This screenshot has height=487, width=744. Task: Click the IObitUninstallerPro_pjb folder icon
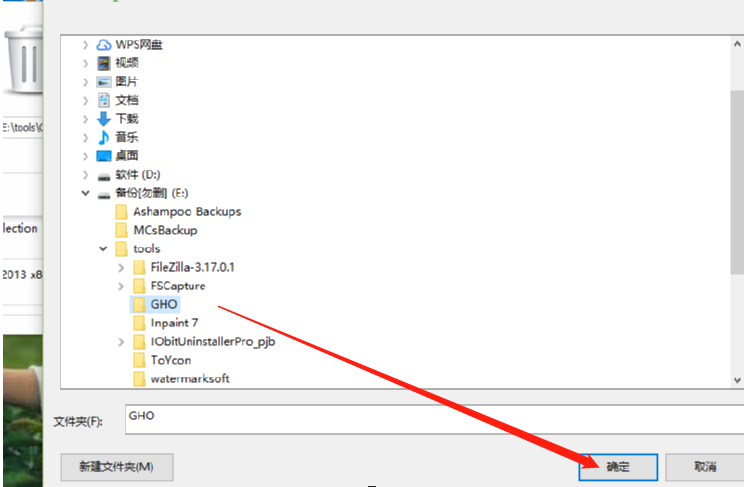[x=139, y=342]
